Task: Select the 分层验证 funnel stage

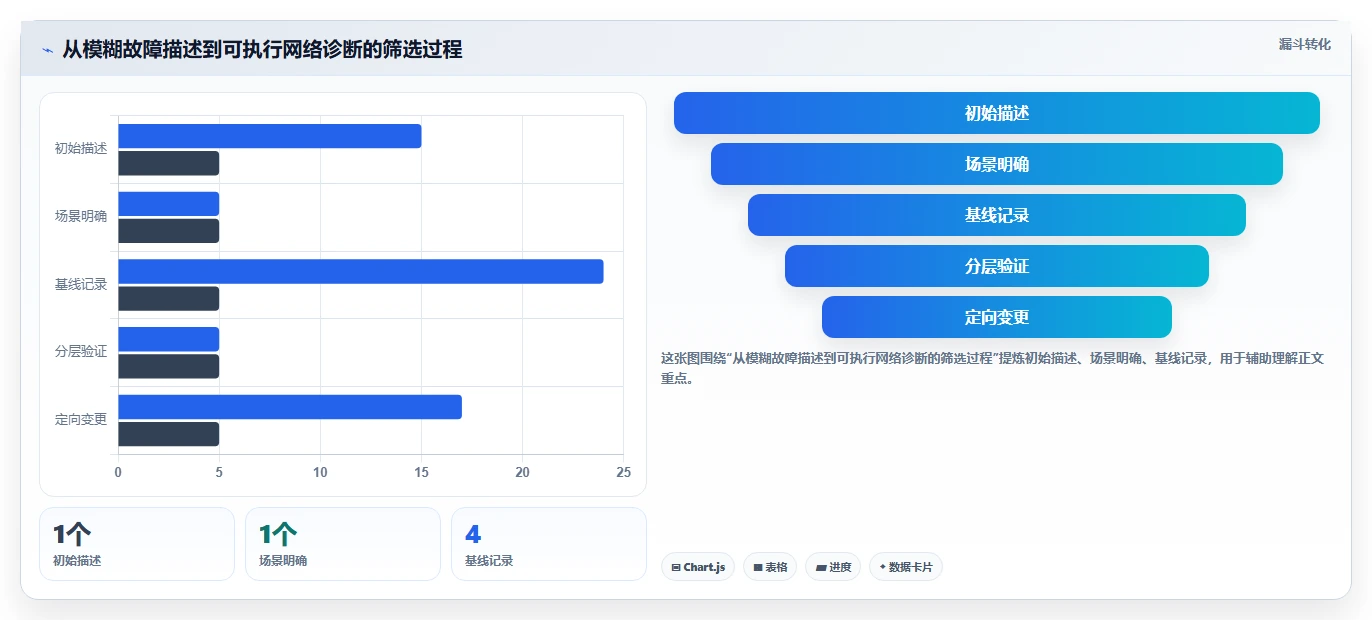Action: point(997,266)
